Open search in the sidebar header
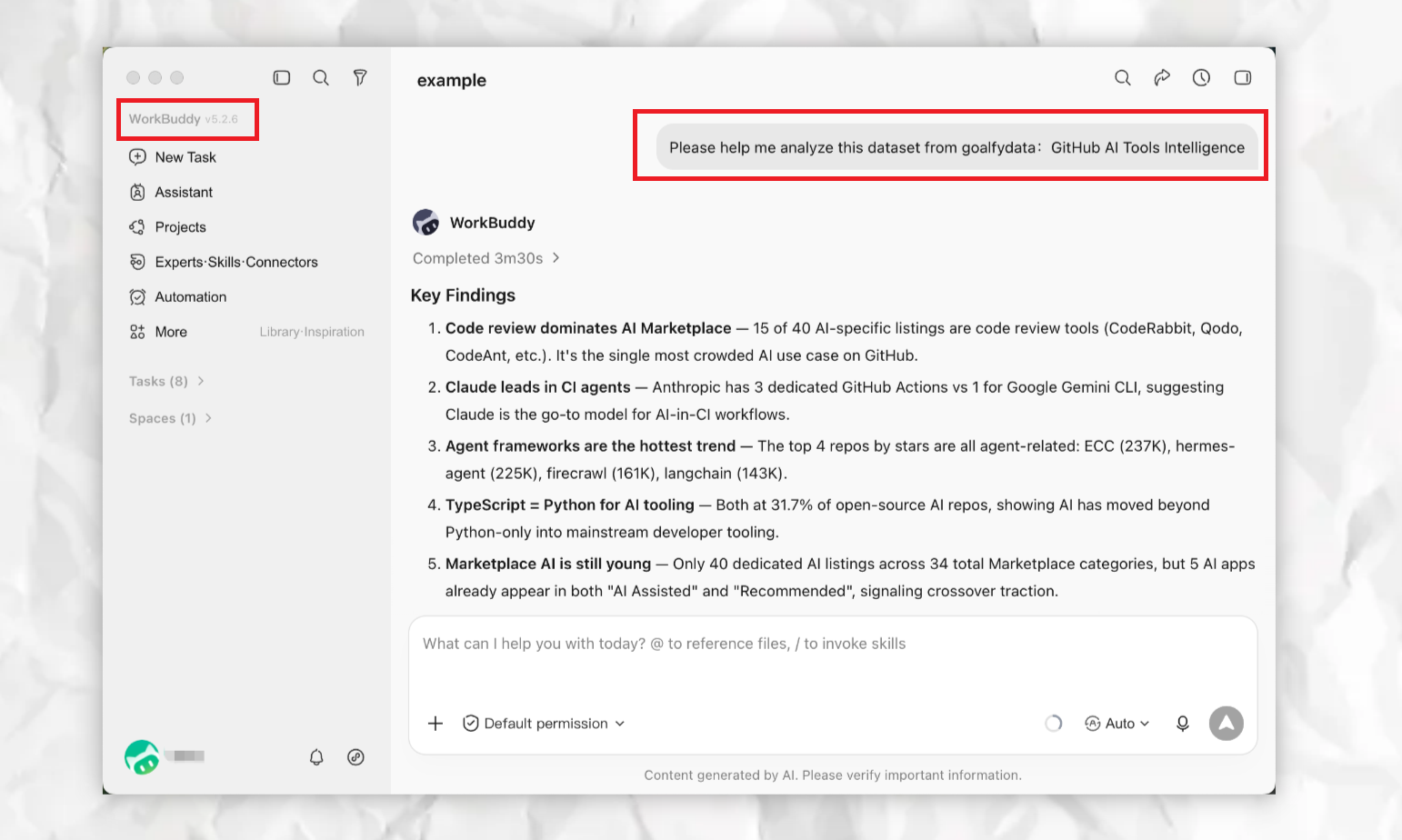 tap(321, 78)
